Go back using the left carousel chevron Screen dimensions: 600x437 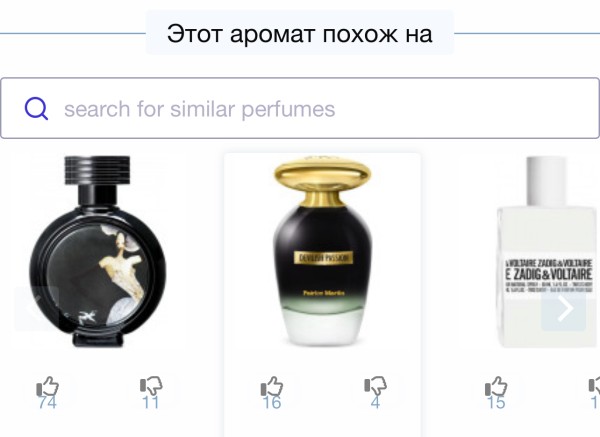pos(36,308)
